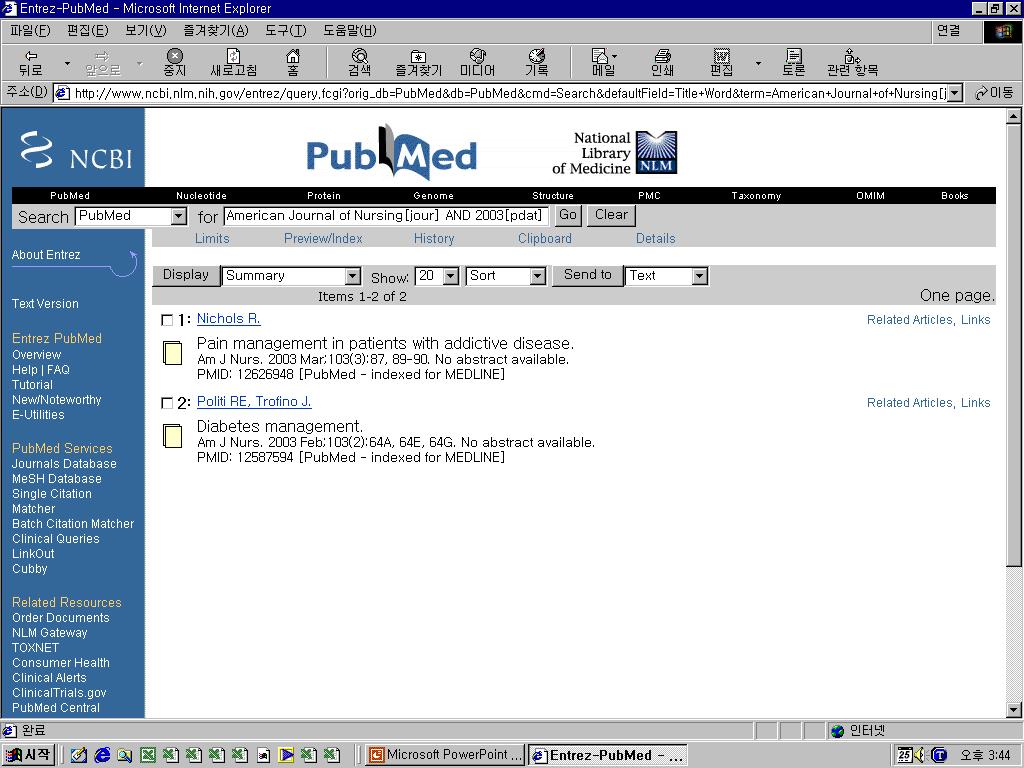The image size is (1024, 768).
Task: Open the Favorites (즐겨찾기) toolbar icon
Action: [418, 63]
